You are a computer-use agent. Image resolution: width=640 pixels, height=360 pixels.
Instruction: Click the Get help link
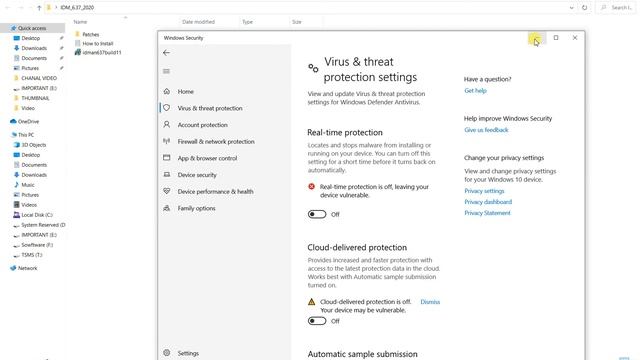pyautogui.click(x=475, y=91)
